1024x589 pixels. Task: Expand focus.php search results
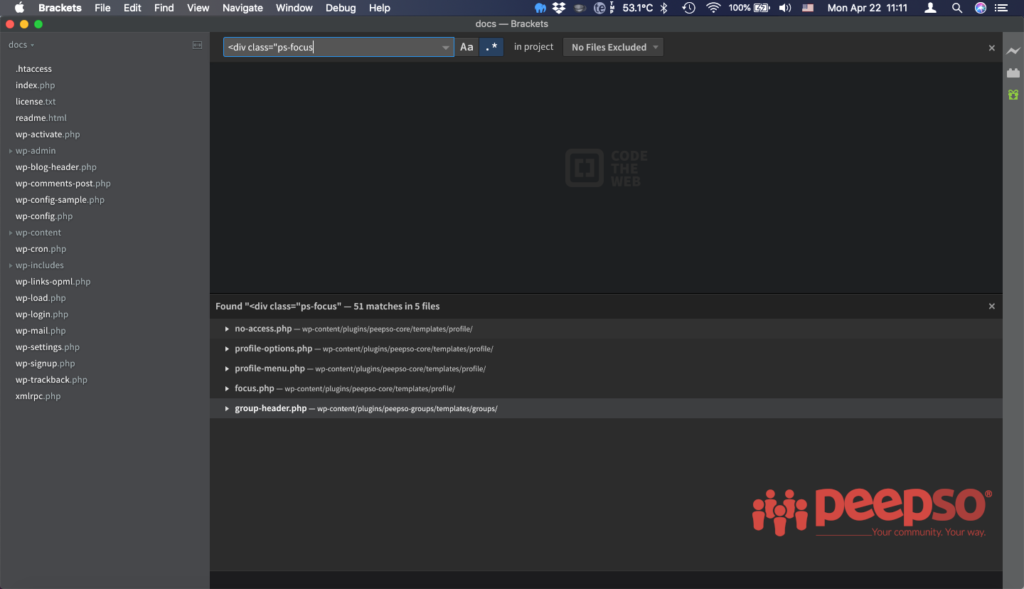[228, 388]
